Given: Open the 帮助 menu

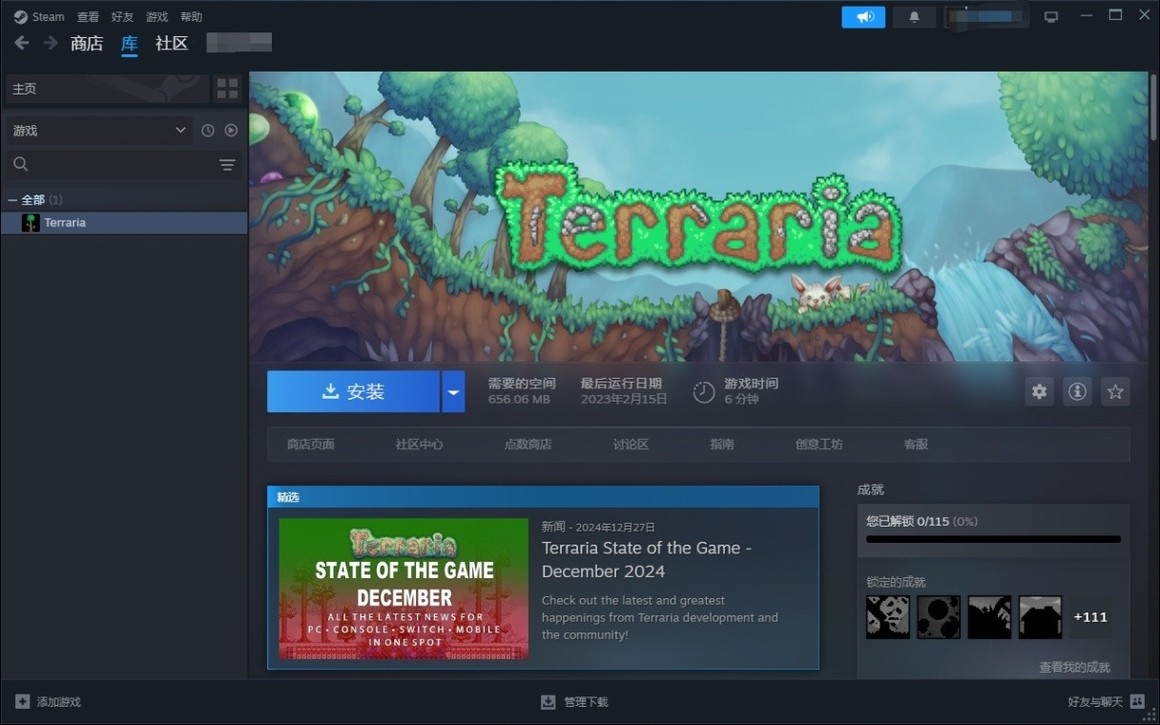Looking at the screenshot, I should [191, 16].
